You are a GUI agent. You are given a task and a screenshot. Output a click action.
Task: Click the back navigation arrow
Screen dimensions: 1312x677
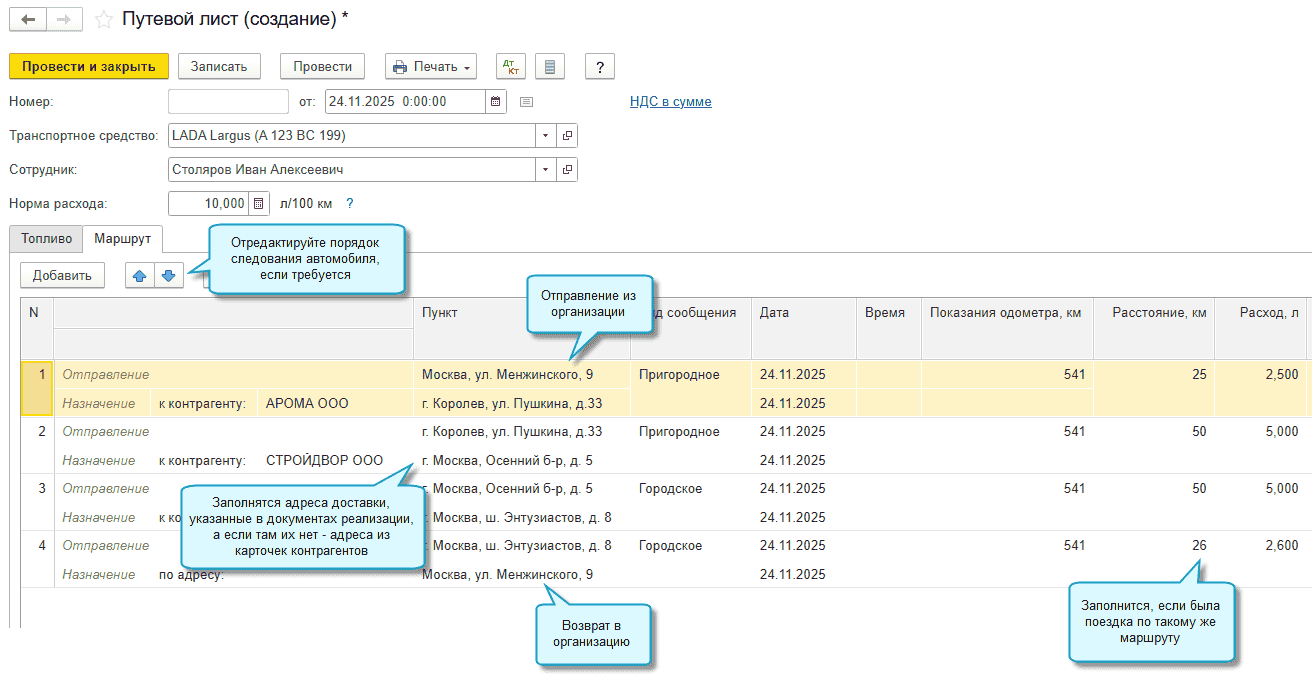tap(28, 20)
